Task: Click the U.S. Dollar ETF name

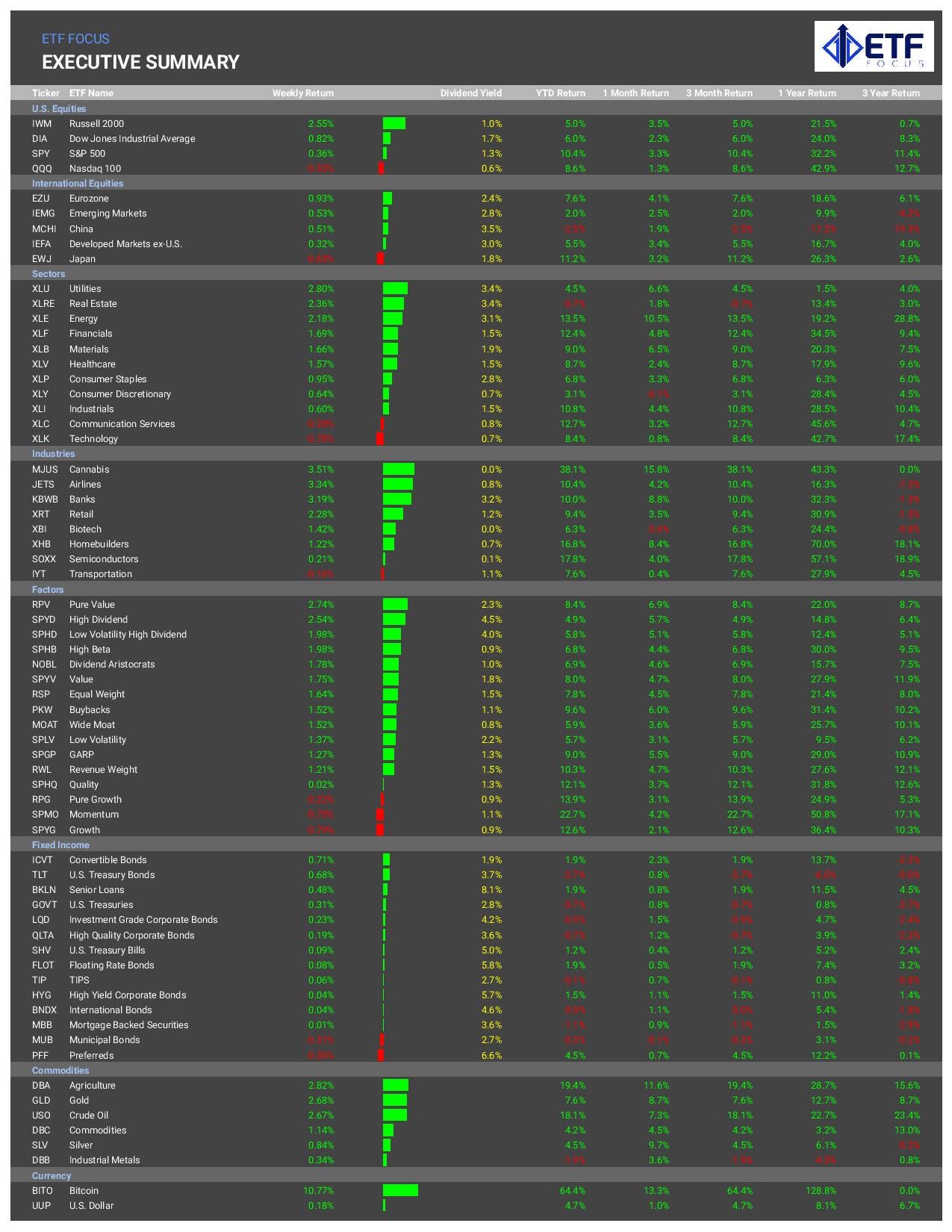Action: (92, 1205)
